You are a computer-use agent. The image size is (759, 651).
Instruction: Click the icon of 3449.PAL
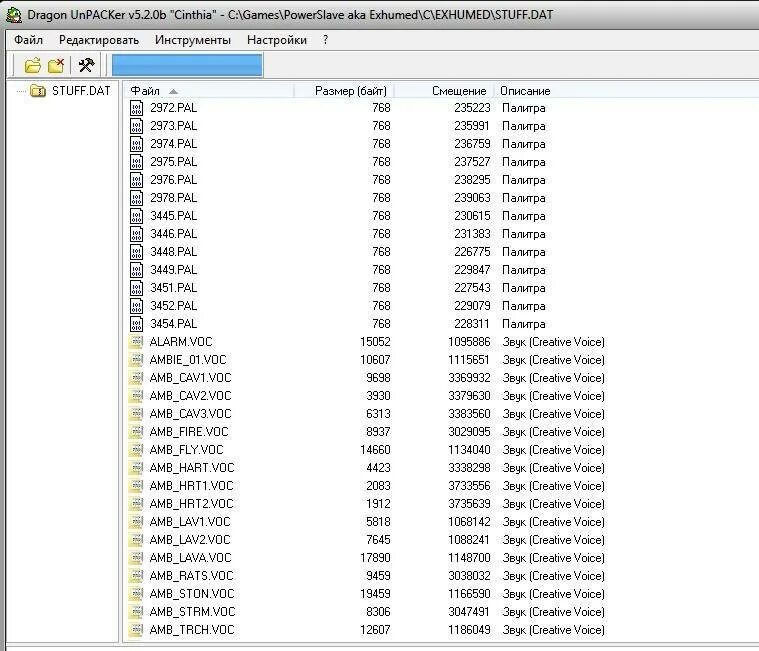click(x=137, y=270)
